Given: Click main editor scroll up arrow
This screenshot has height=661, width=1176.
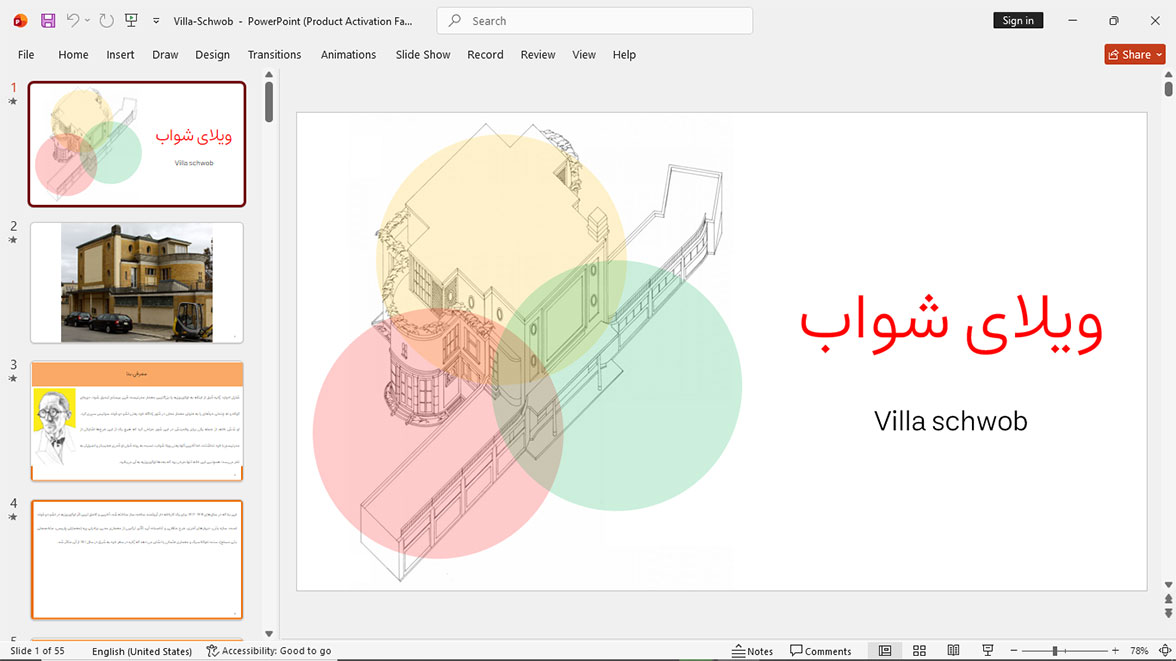Looking at the screenshot, I should [x=1168, y=75].
